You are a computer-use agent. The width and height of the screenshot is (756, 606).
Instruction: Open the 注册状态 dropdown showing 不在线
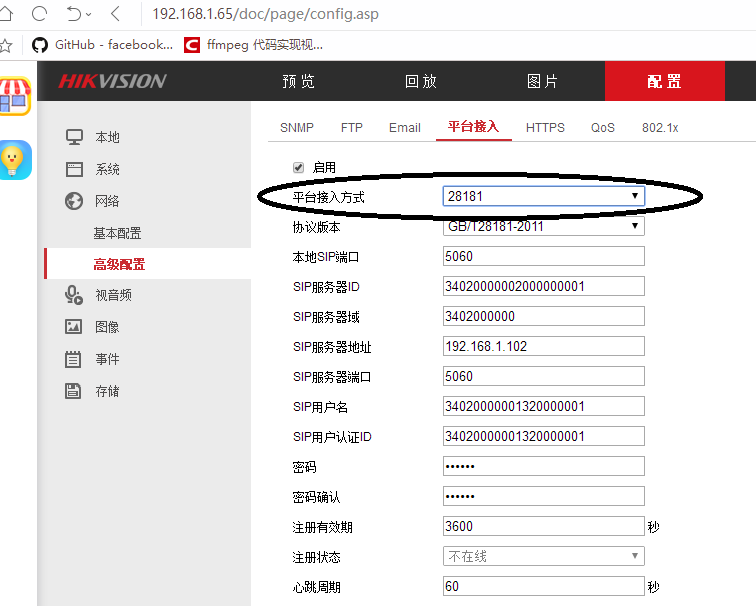point(543,556)
